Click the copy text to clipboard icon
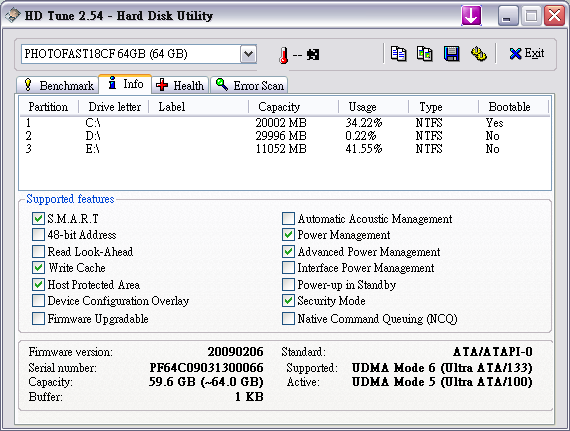 click(398, 54)
